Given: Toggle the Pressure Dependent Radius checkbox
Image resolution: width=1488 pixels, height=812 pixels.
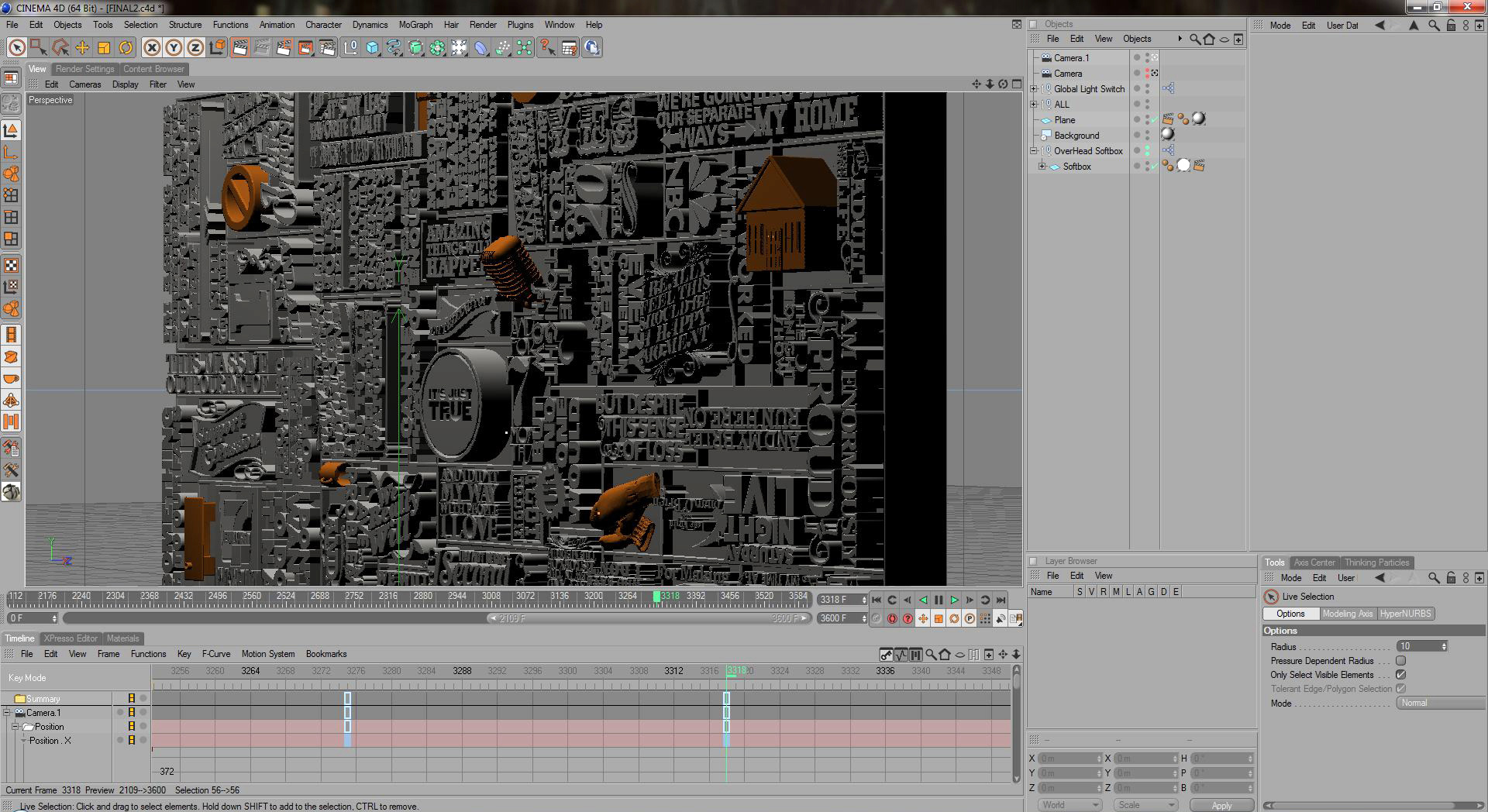Looking at the screenshot, I should pos(1400,661).
